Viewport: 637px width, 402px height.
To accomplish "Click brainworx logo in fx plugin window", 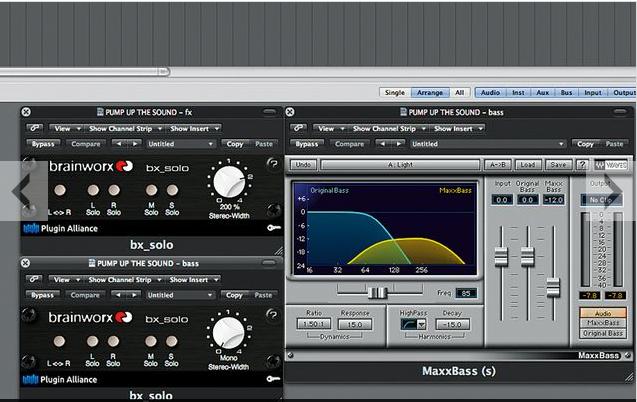I will [91, 166].
